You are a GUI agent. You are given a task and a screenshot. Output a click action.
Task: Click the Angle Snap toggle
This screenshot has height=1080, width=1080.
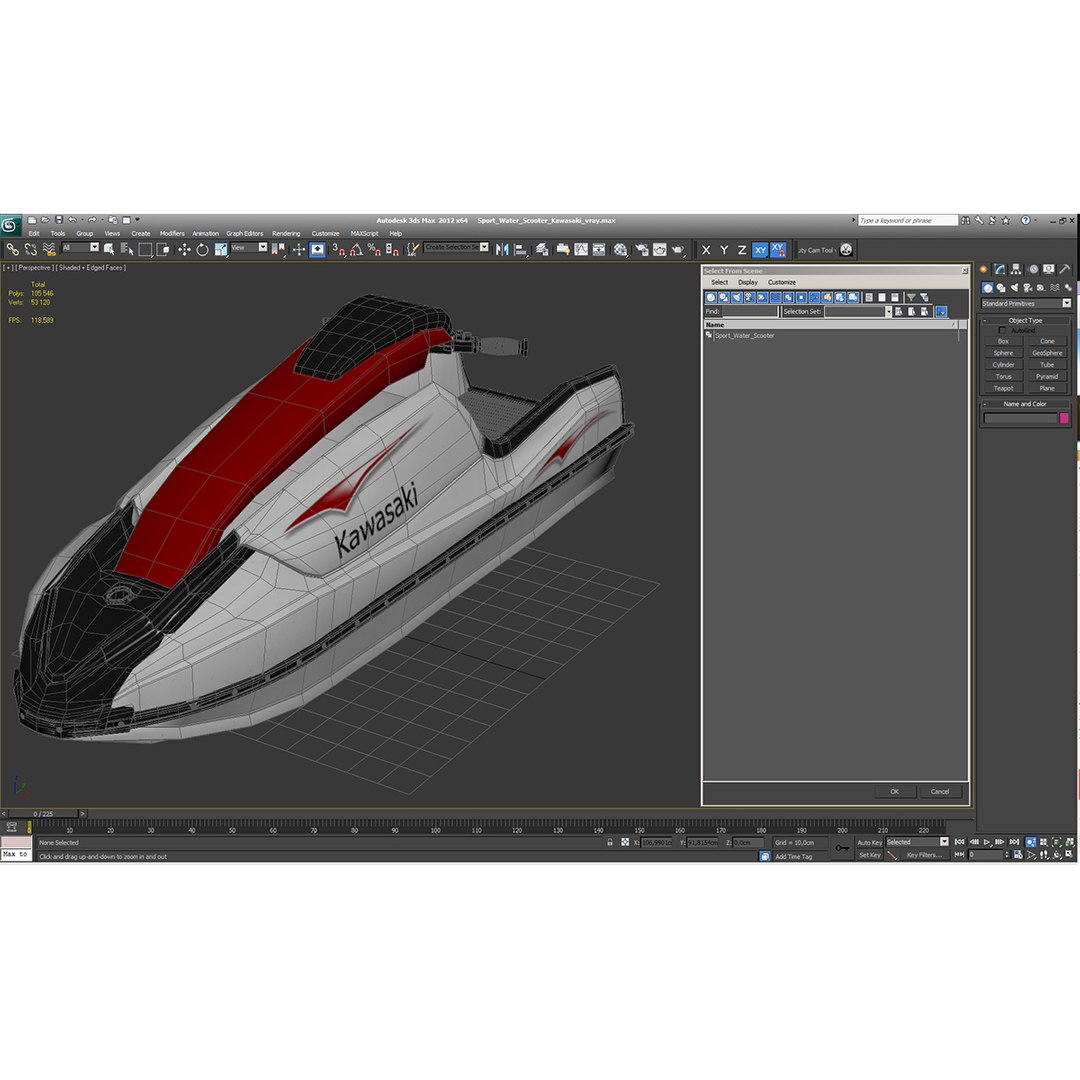click(356, 249)
